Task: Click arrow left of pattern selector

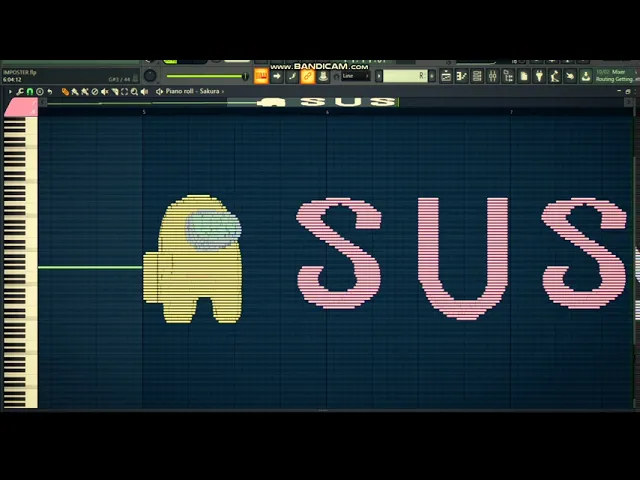Action: coord(379,76)
